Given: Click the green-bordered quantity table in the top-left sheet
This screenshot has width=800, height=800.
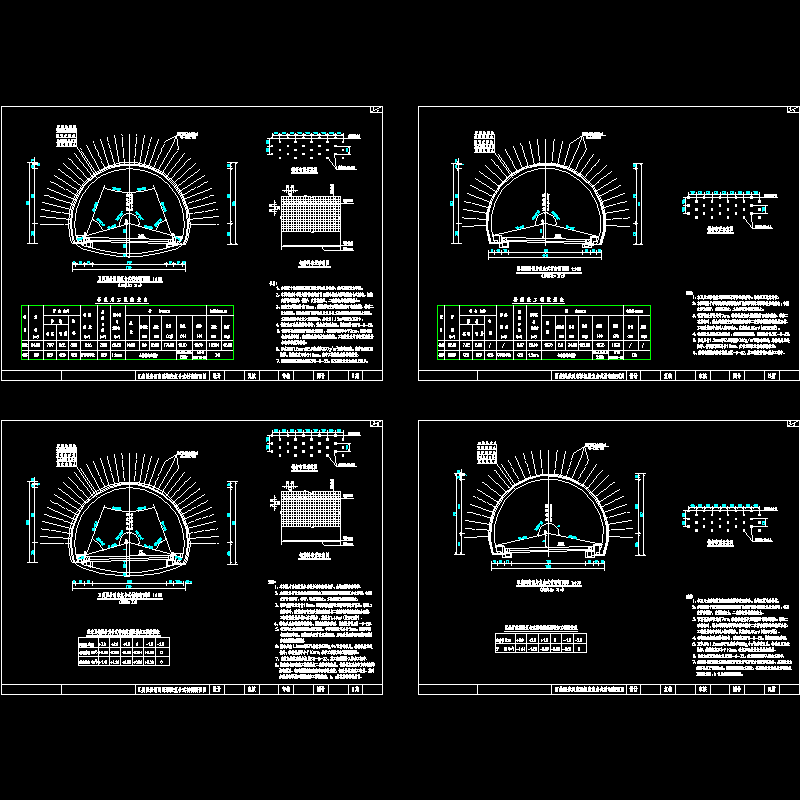Looking at the screenshot, I should point(128,332).
